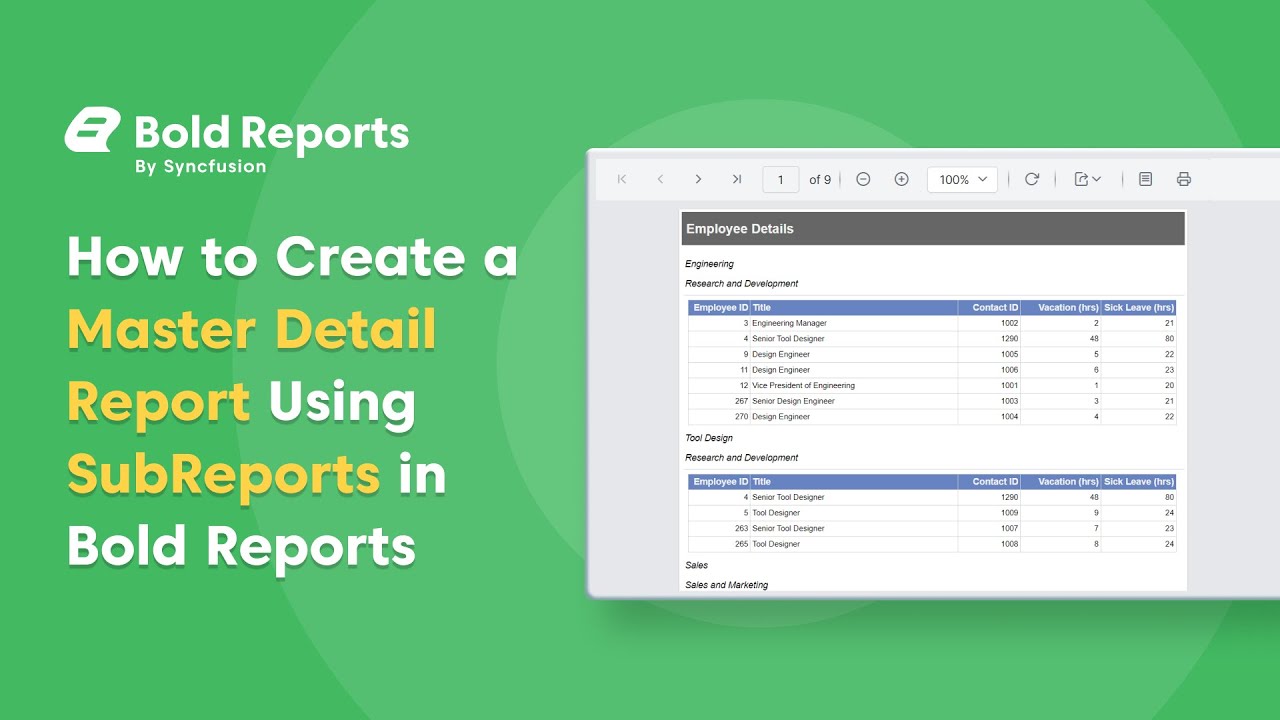The width and height of the screenshot is (1280, 720).
Task: Select the Engineering Manager row title
Action: [790, 323]
